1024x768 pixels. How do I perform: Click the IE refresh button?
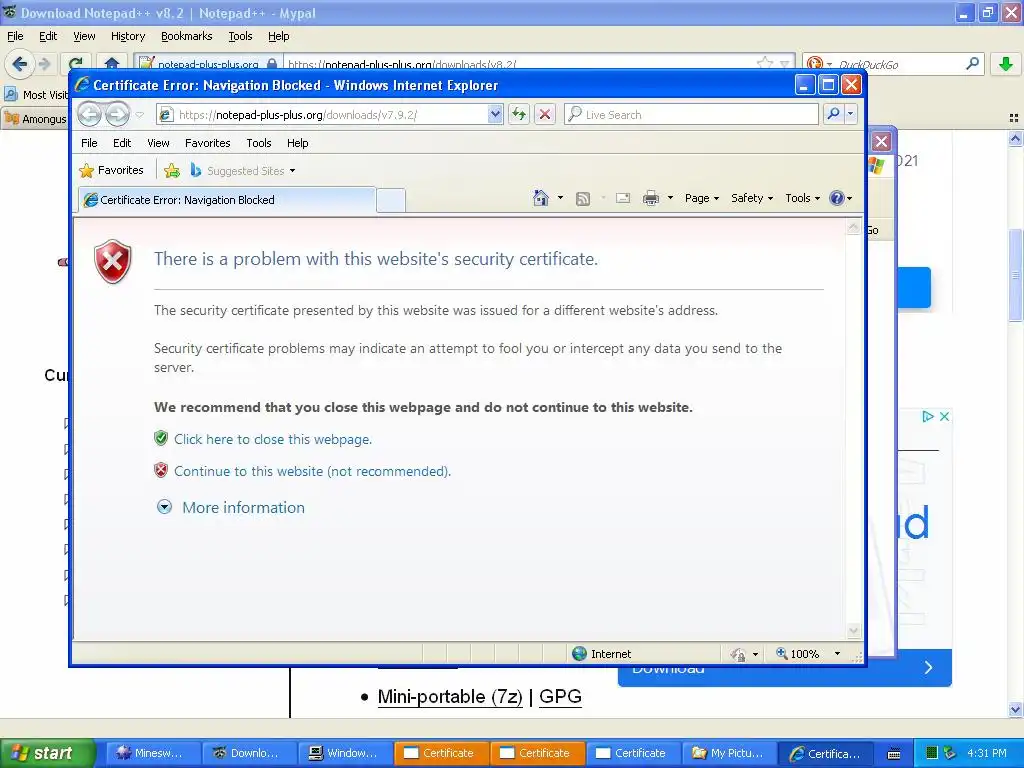[x=519, y=115]
